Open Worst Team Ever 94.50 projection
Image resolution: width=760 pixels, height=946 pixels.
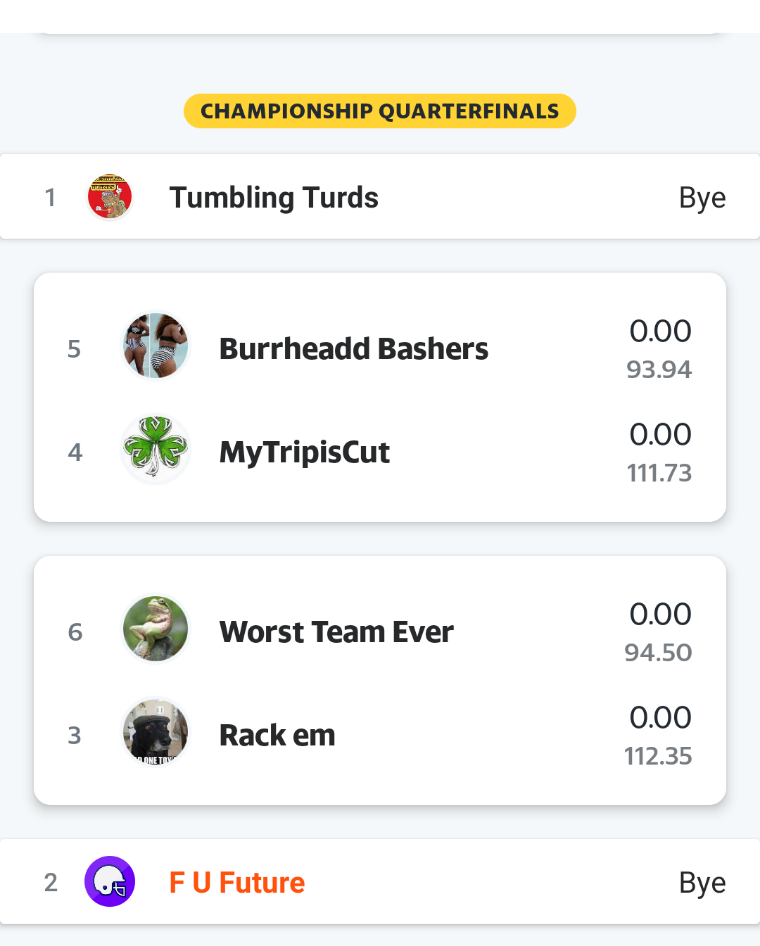point(659,653)
